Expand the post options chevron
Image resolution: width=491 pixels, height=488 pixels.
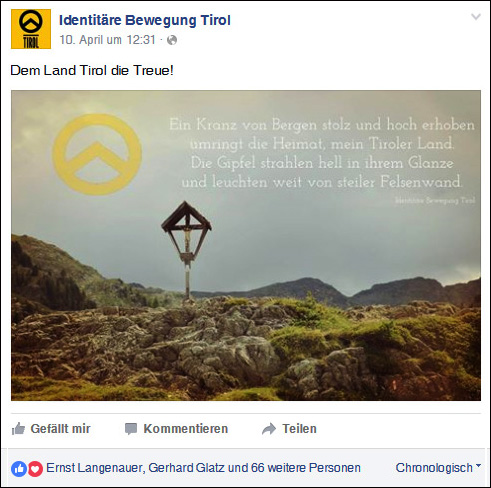pos(476,16)
